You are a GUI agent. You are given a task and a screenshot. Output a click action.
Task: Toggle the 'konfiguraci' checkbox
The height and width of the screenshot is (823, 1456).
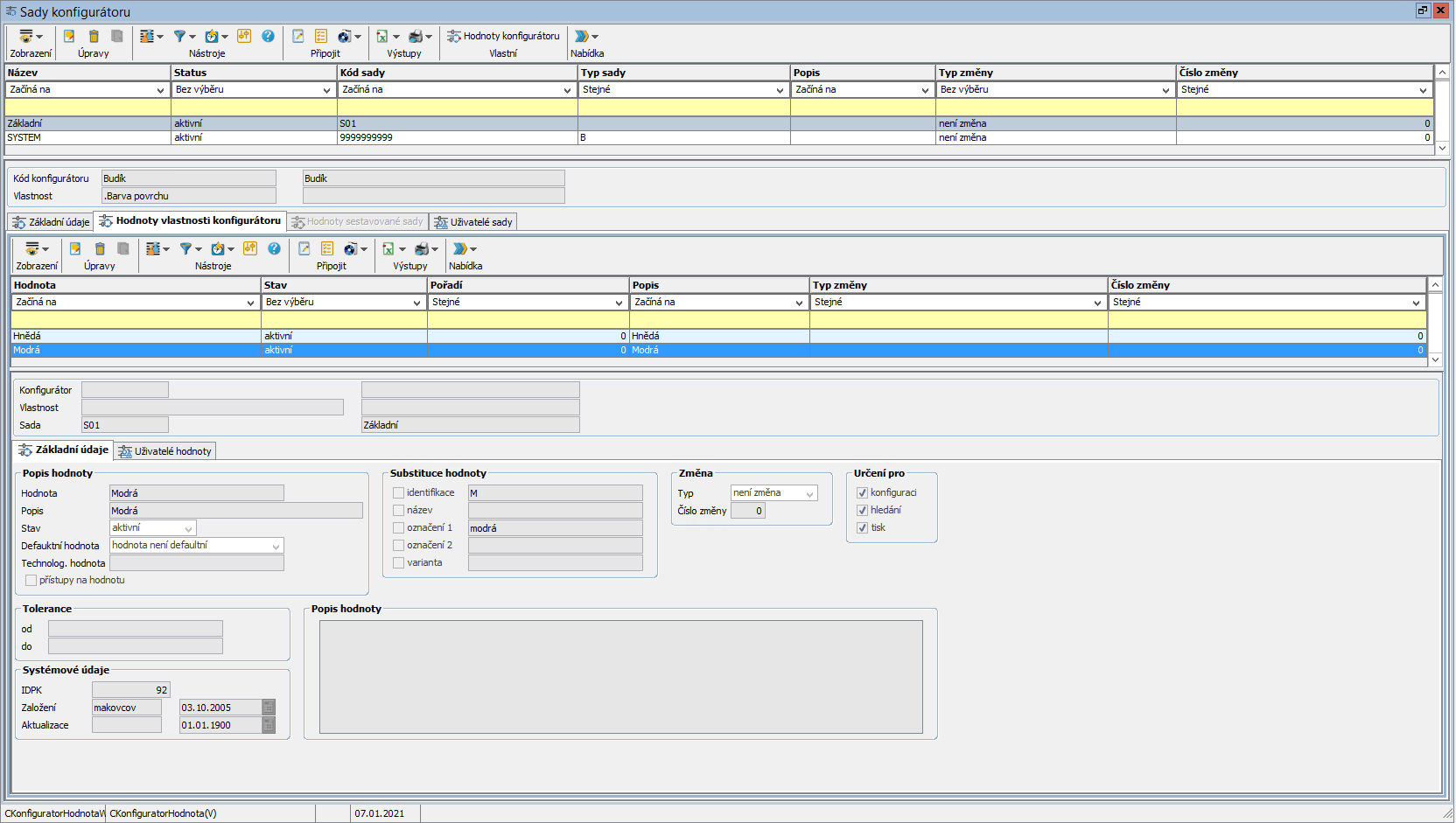coord(862,492)
